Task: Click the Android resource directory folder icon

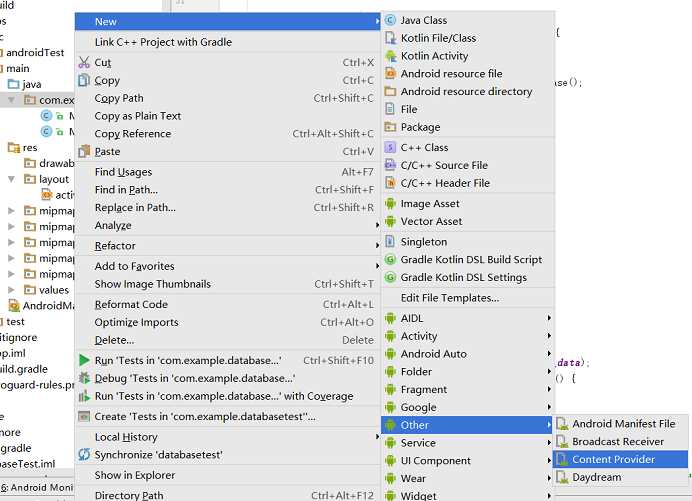Action: point(390,91)
